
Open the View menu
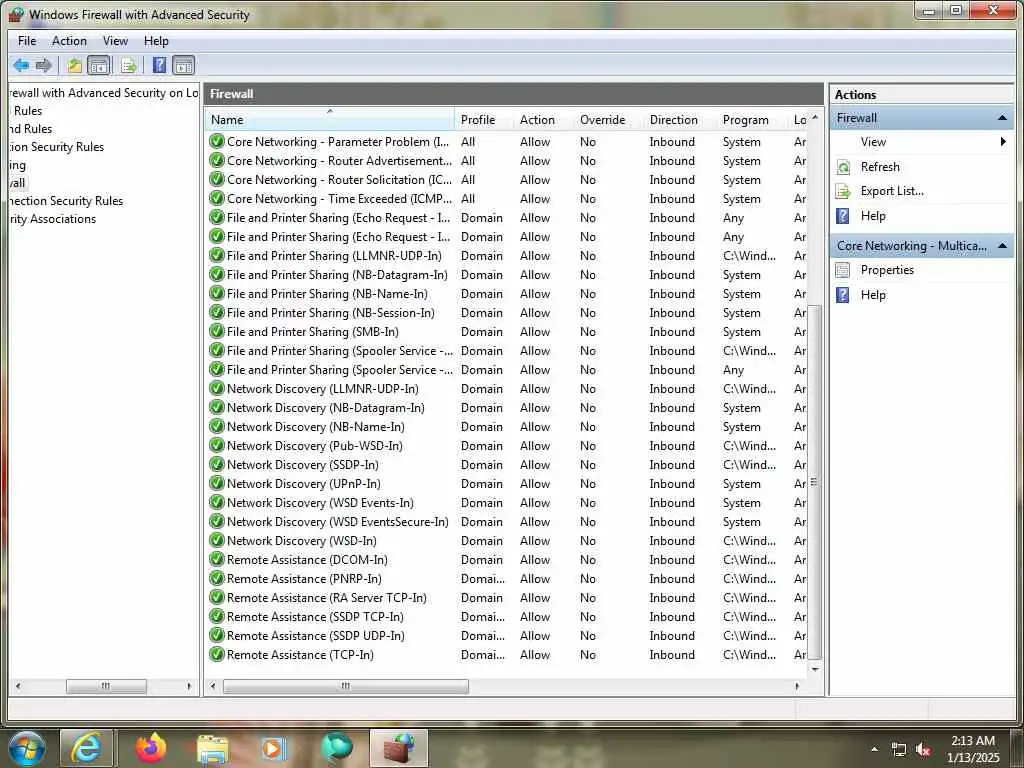[x=115, y=40]
